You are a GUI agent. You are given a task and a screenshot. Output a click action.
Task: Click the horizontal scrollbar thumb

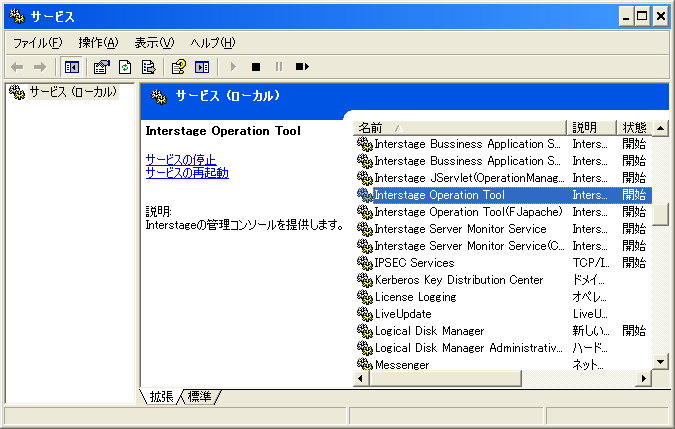(445, 378)
